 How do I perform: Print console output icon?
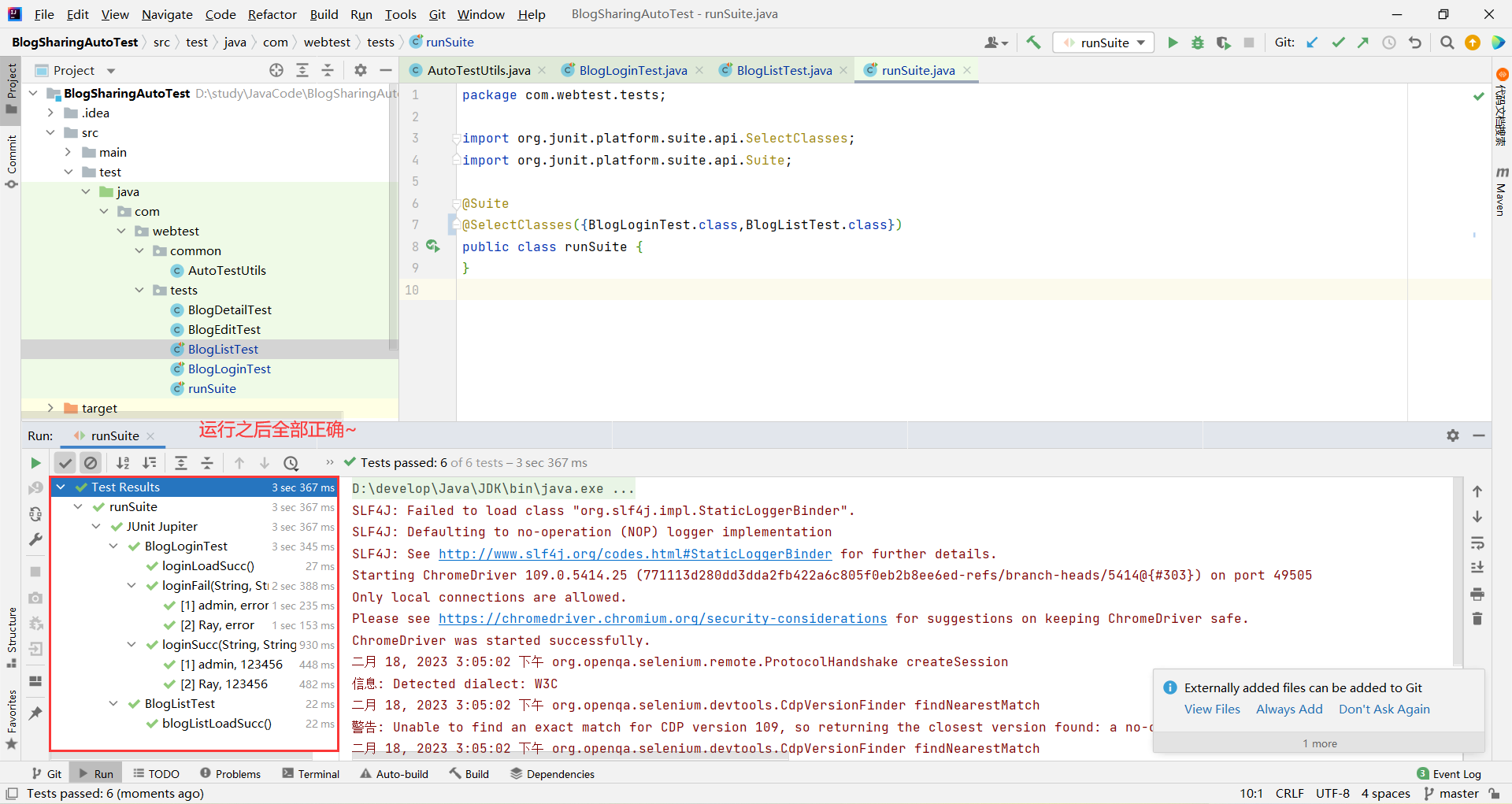(x=1477, y=594)
